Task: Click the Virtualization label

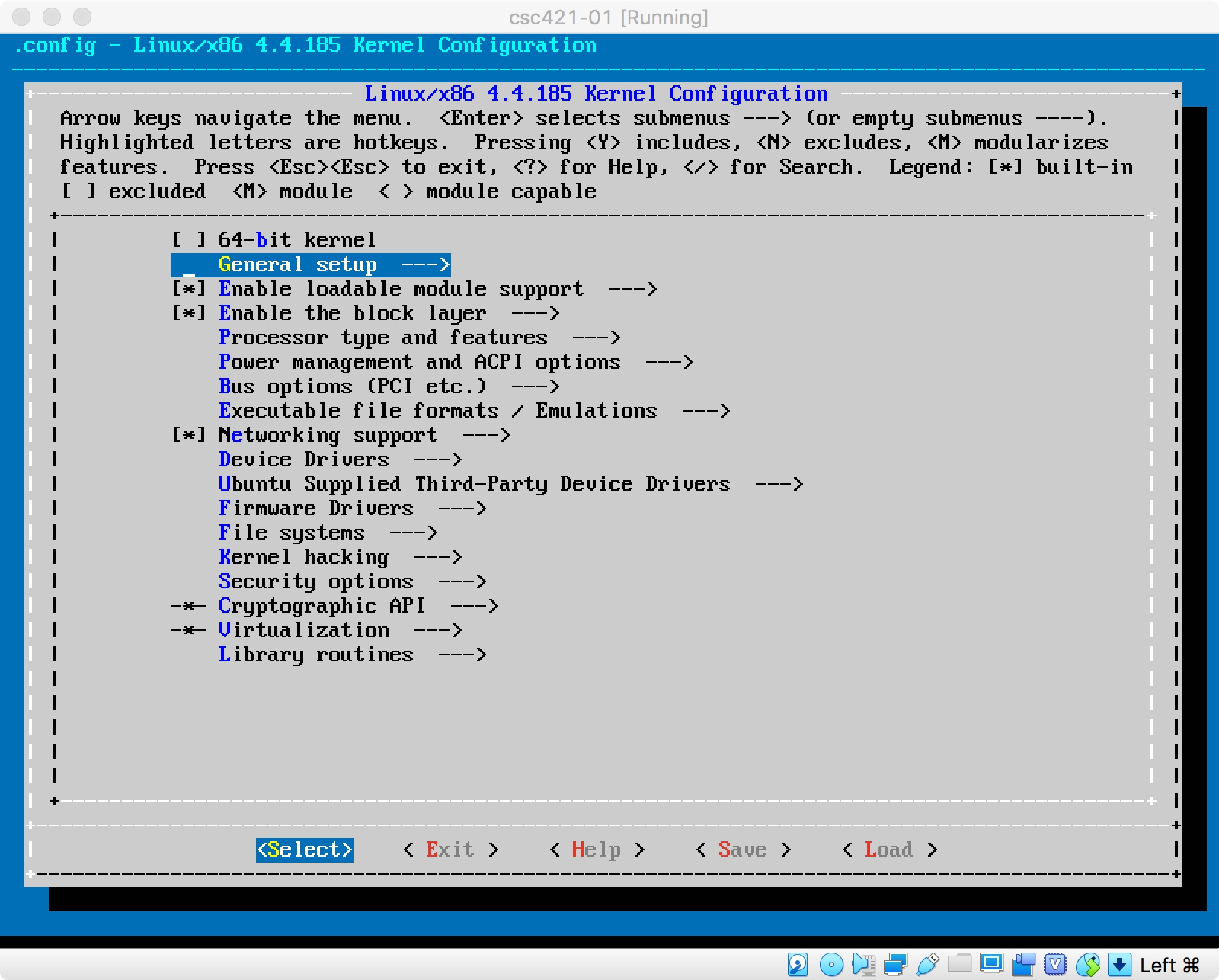Action: 303,630
